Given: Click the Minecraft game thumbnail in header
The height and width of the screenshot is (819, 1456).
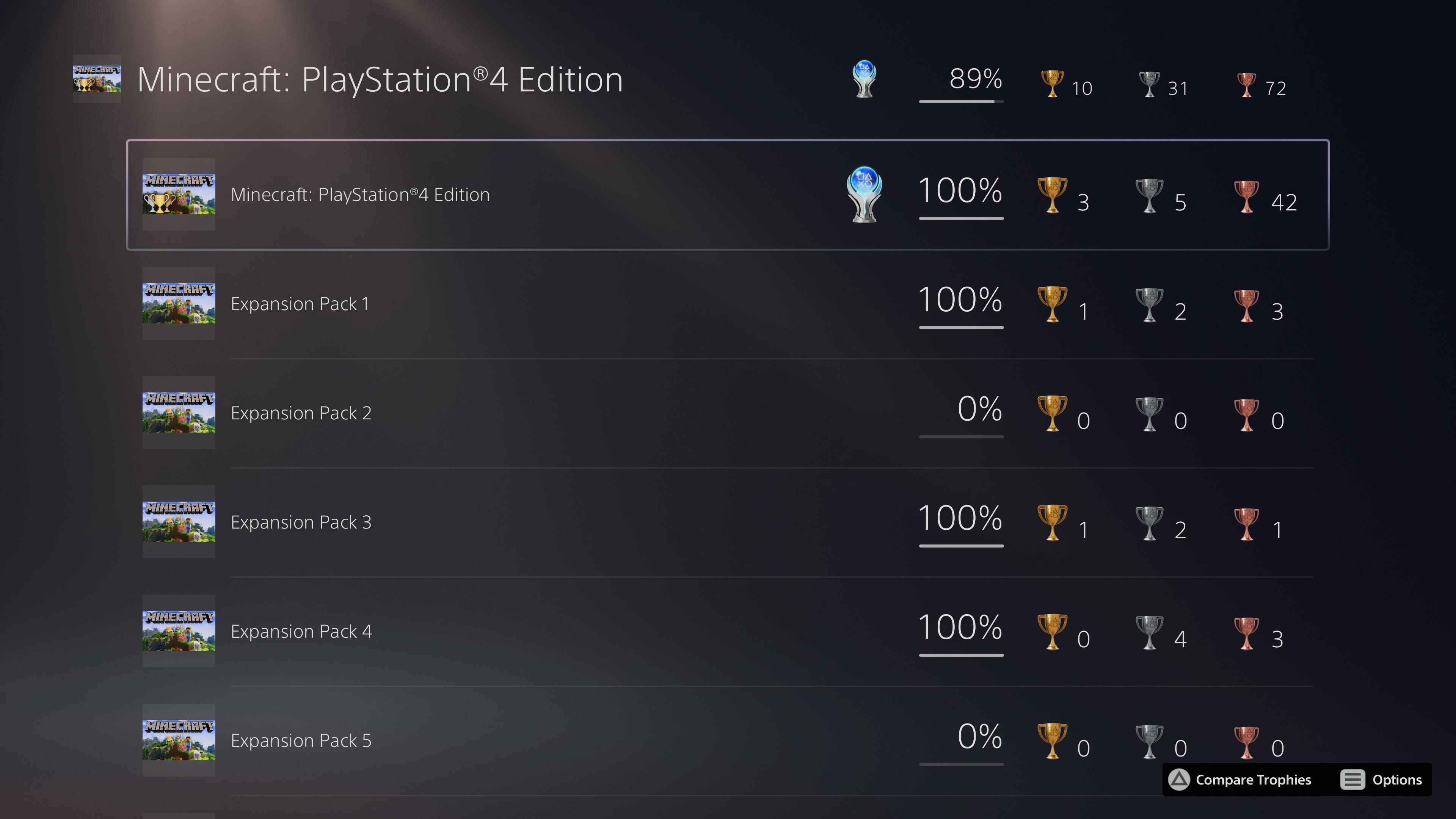Looking at the screenshot, I should point(97,78).
